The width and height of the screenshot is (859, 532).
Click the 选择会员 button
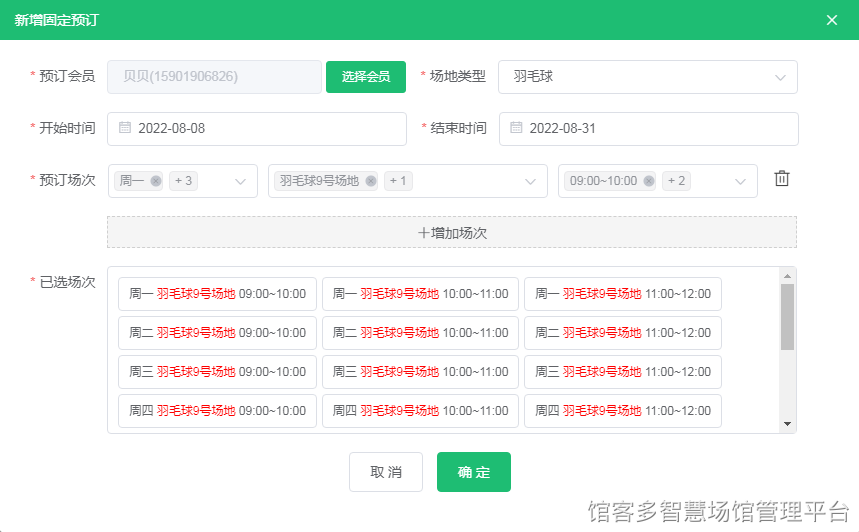[365, 77]
